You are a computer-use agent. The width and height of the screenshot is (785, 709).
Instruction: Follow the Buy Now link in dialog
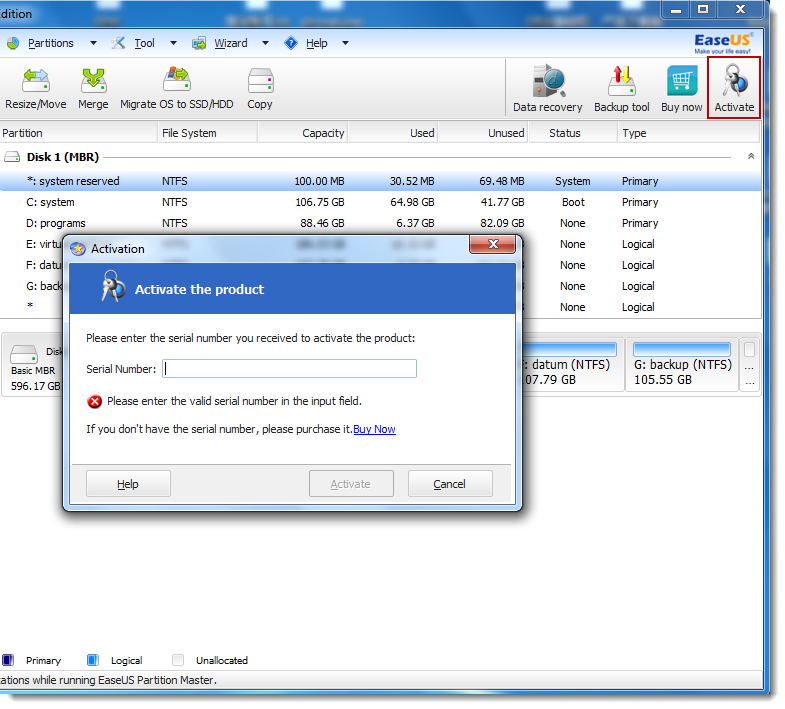(x=374, y=429)
